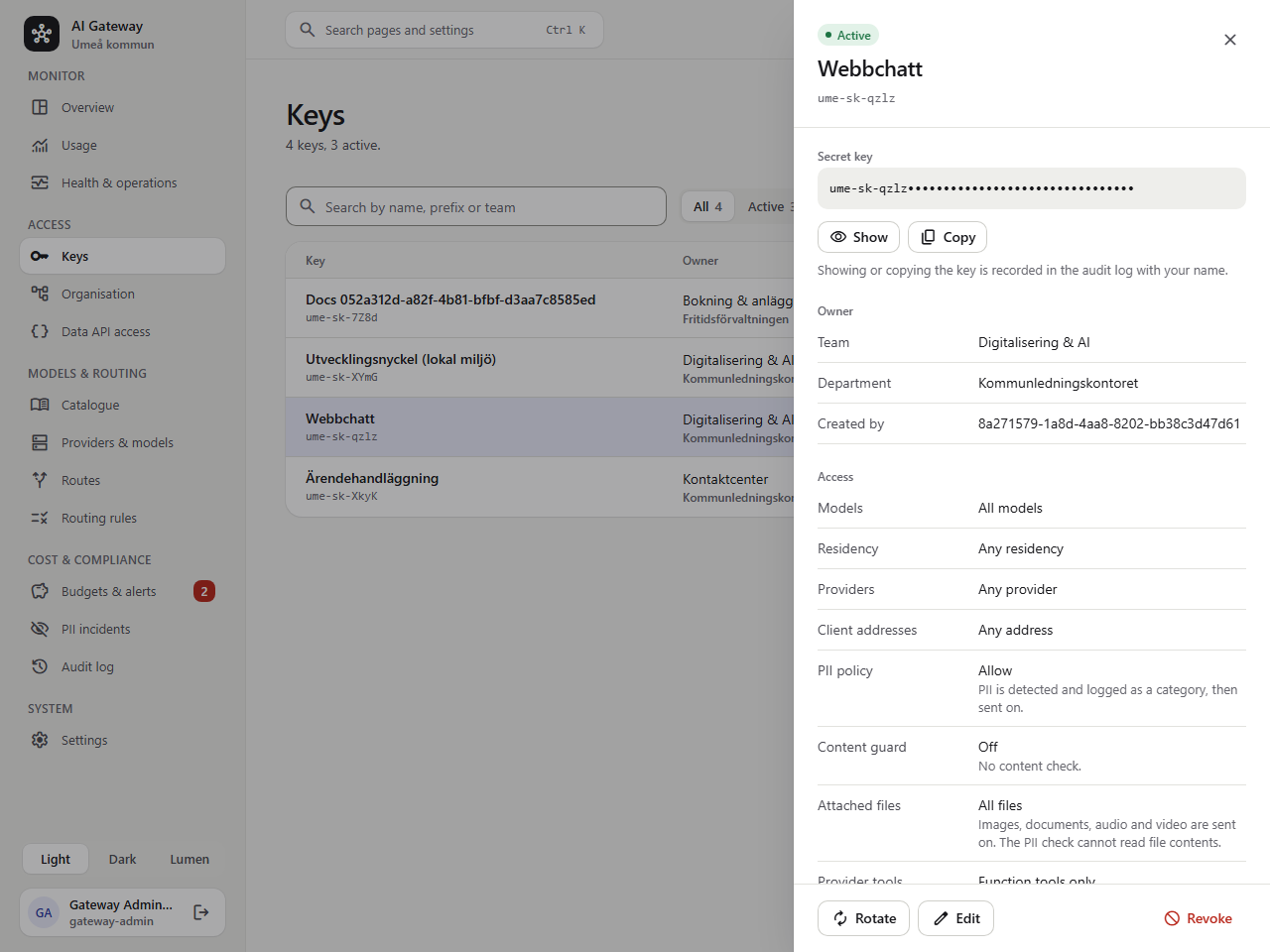This screenshot has height=952, width=1270.
Task: Go to Providers & models
Action: pyautogui.click(x=123, y=442)
